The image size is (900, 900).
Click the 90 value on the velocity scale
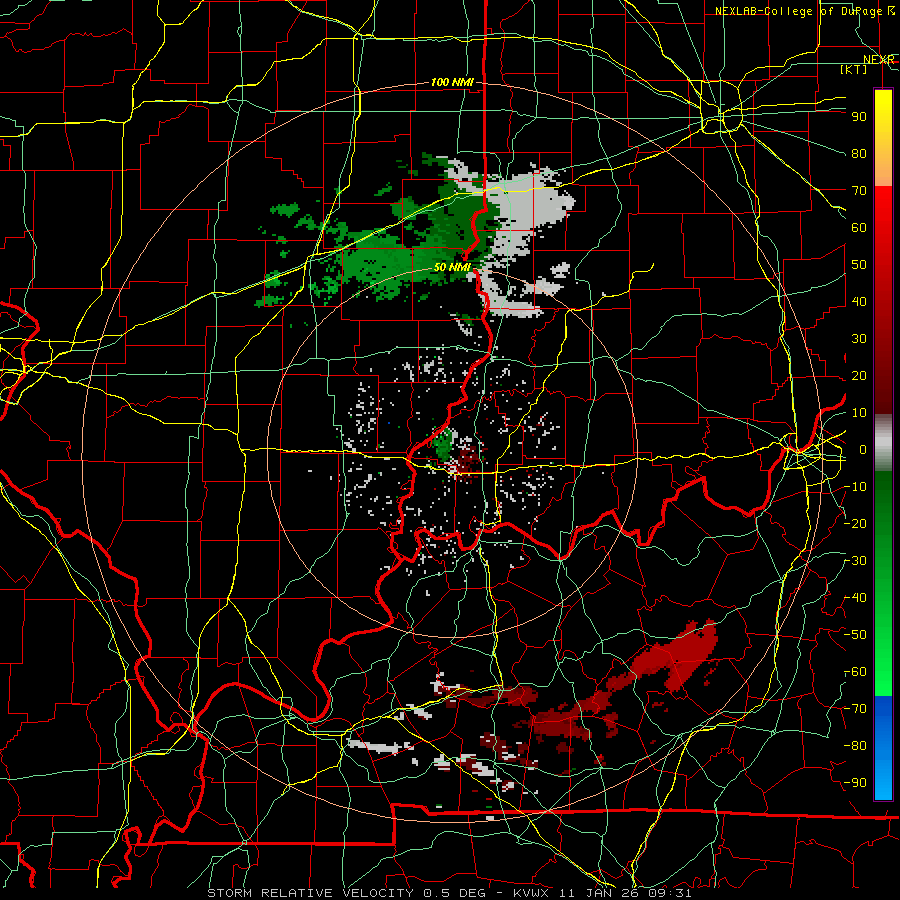(859, 117)
